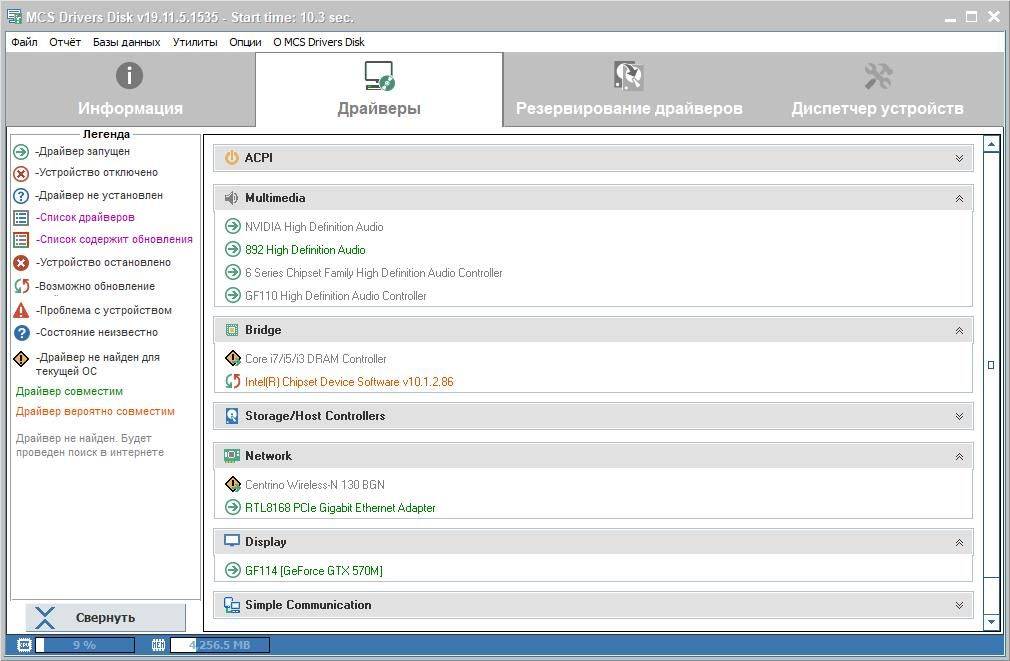The width and height of the screenshot is (1010, 661).
Task: Switch to the Драйверы tab
Action: click(379, 90)
